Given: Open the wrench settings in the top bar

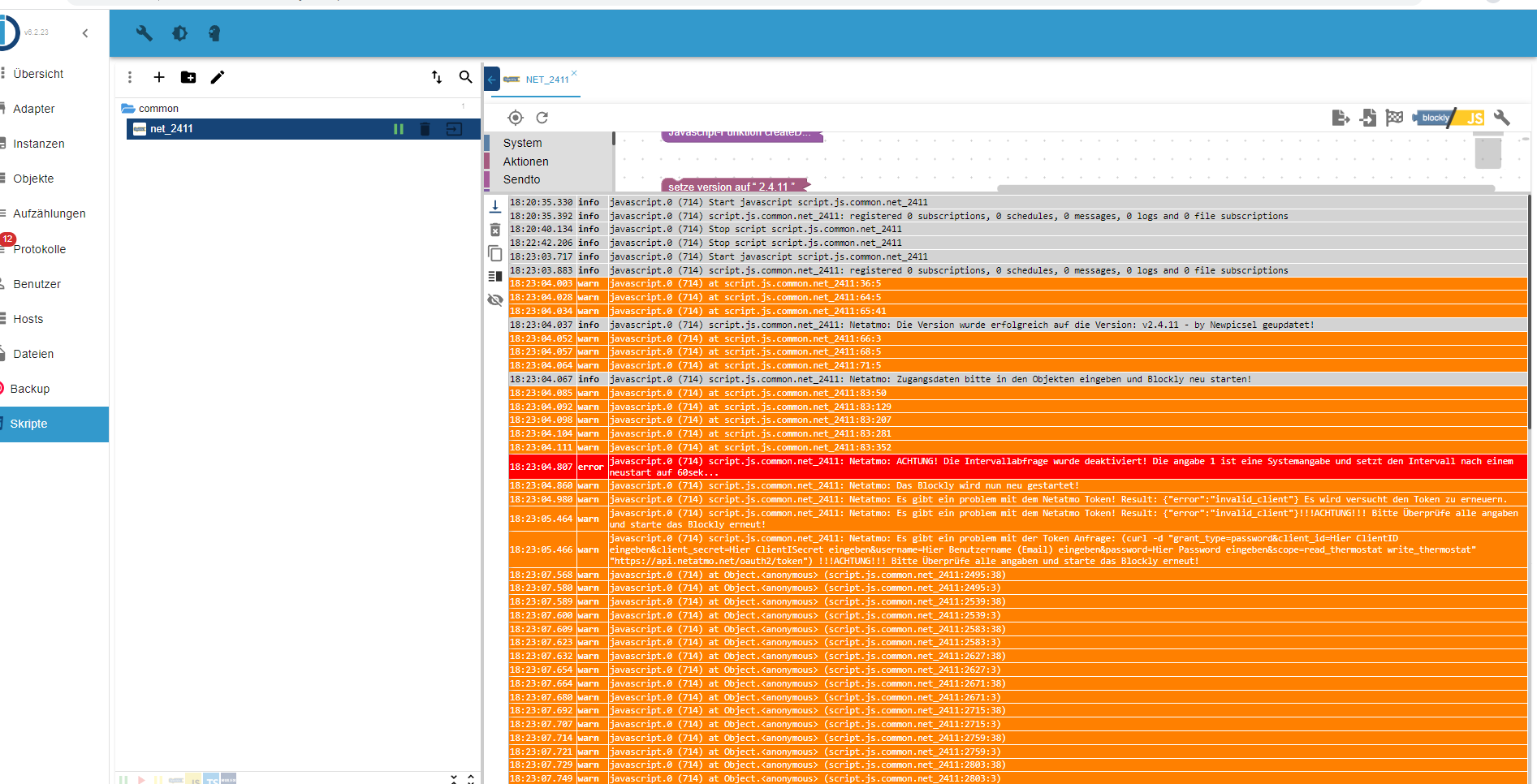Looking at the screenshot, I should (x=145, y=33).
